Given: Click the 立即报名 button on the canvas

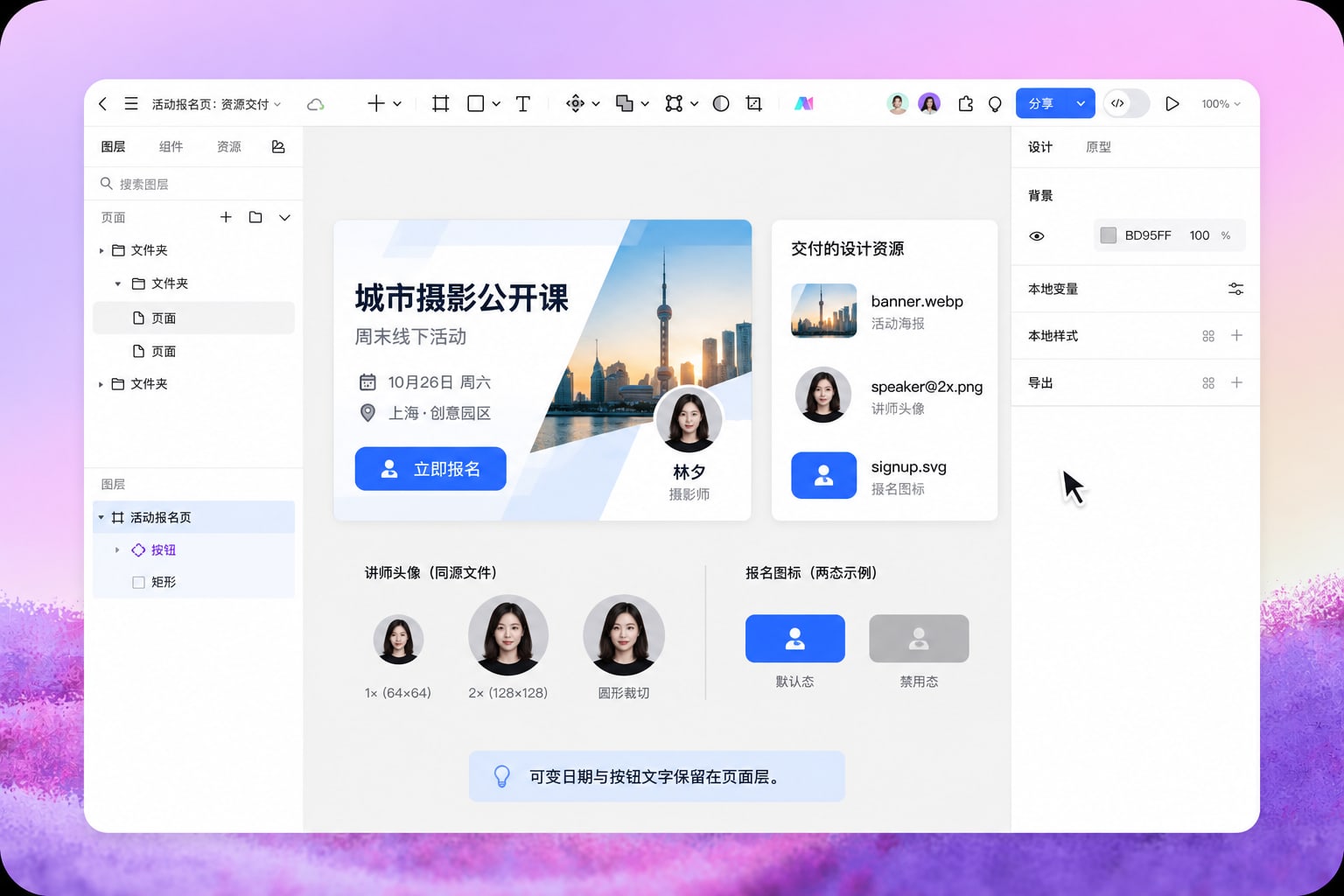Looking at the screenshot, I should coord(430,469).
